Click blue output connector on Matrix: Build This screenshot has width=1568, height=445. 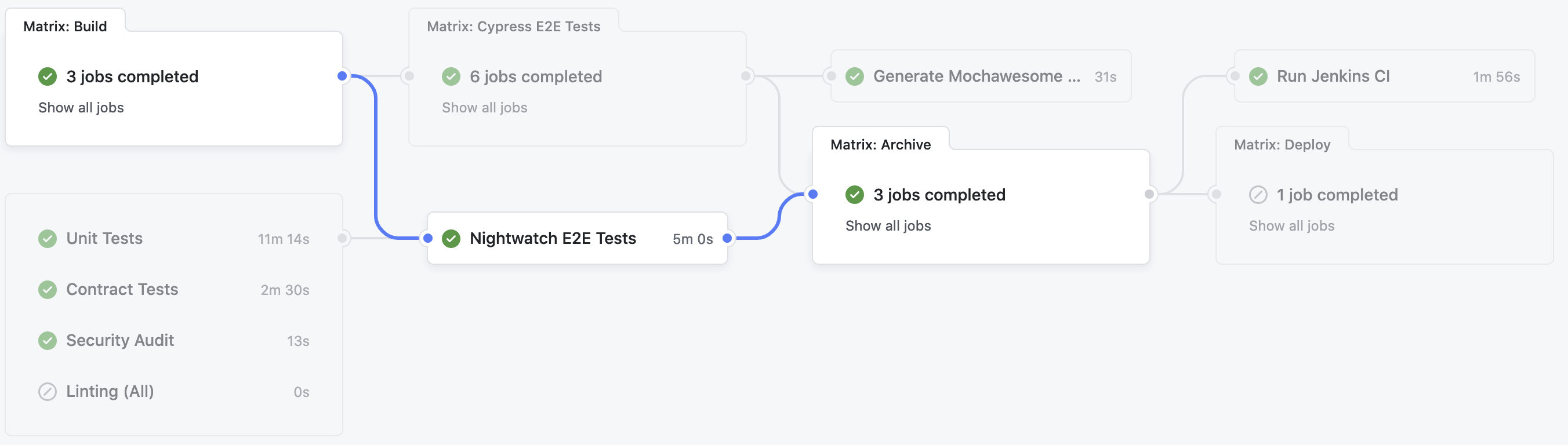tap(342, 76)
